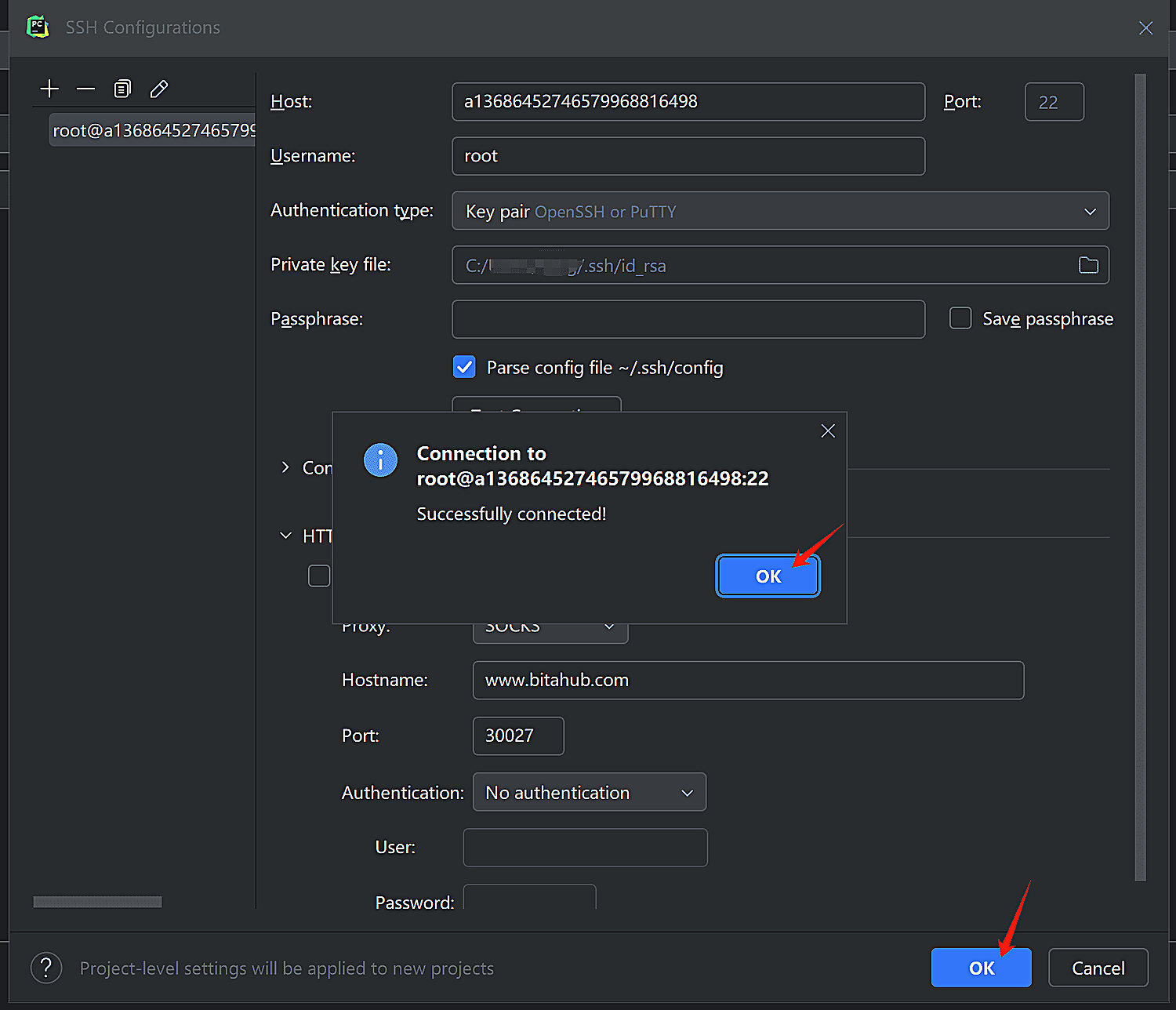Click the proxy Password input field
This screenshot has width=1176, height=1010.
(x=530, y=897)
